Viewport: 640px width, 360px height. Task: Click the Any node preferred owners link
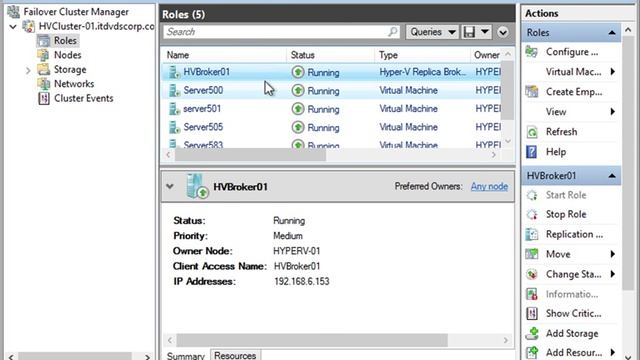[489, 187]
